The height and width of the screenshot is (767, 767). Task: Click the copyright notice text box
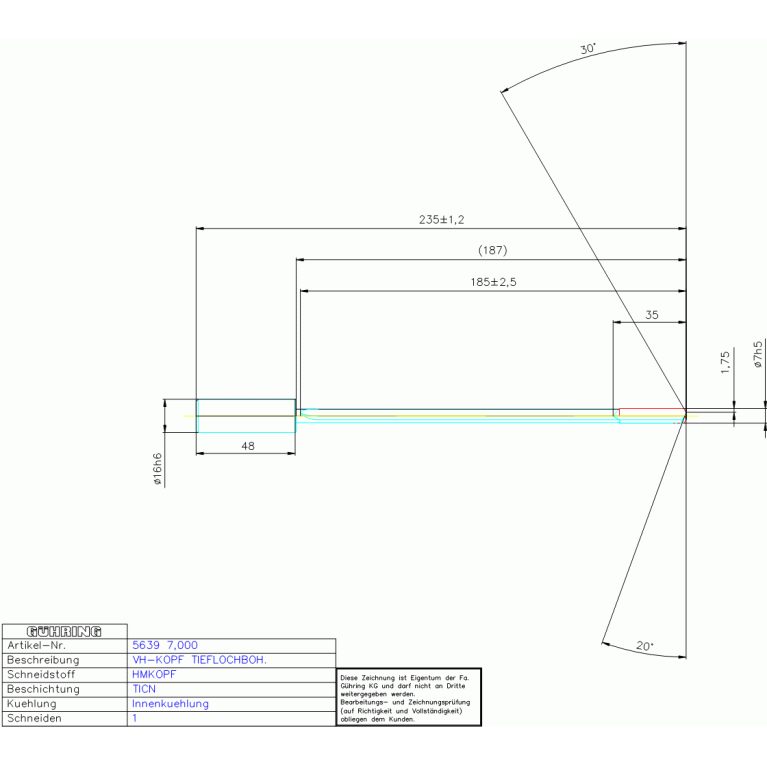click(x=409, y=697)
